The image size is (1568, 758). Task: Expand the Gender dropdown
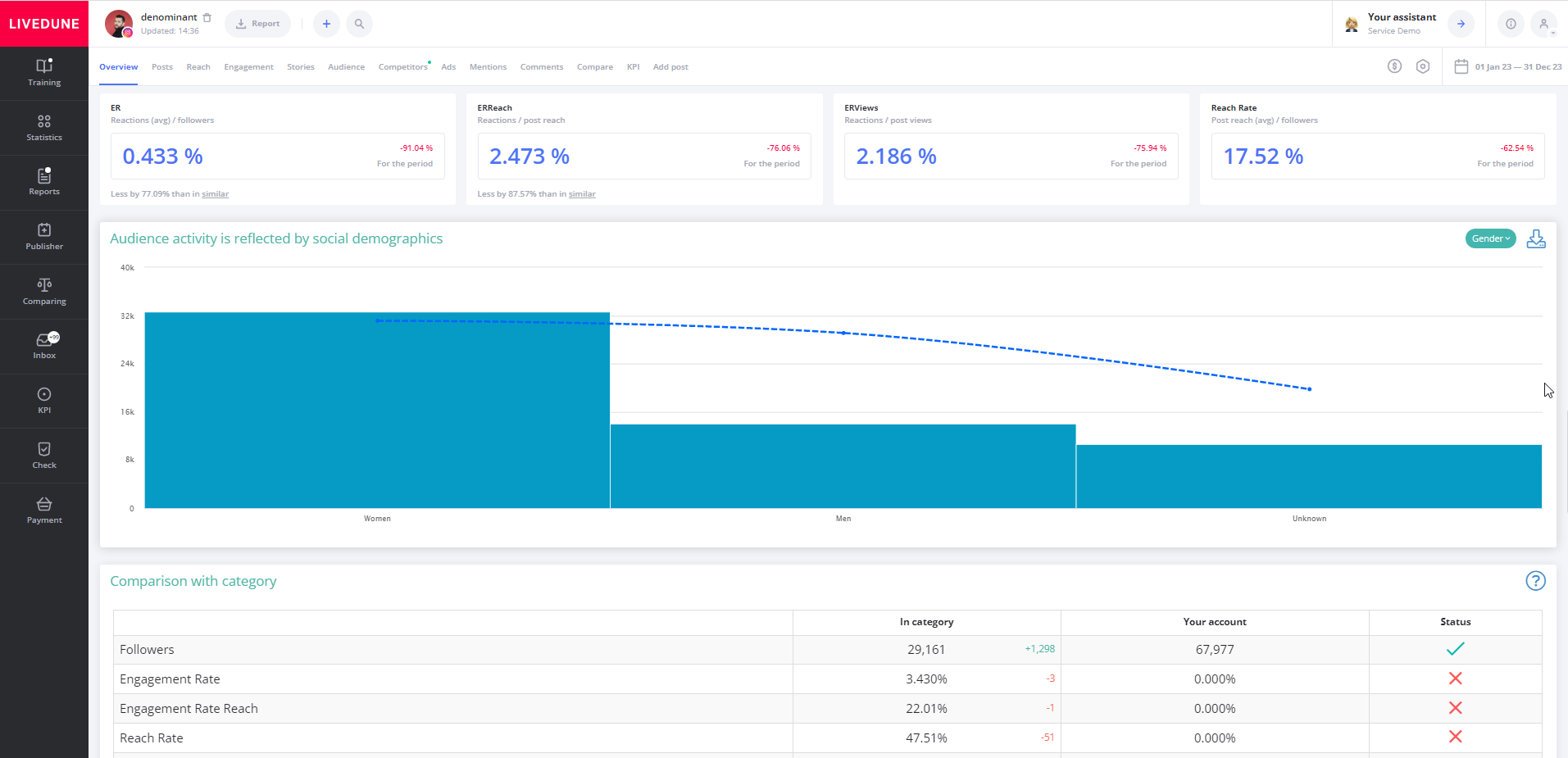(x=1490, y=238)
